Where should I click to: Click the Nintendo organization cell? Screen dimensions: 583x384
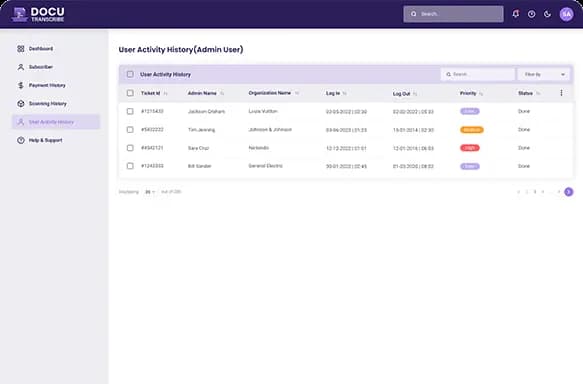pyautogui.click(x=258, y=148)
